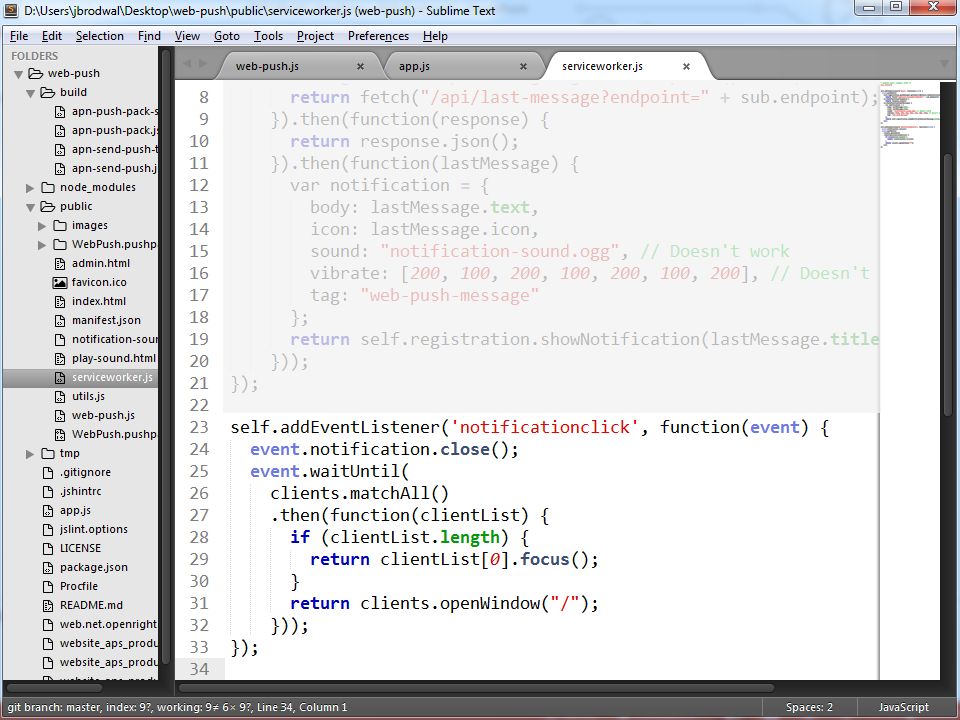Expand the WebPush.pushpackage folder
Image resolution: width=960 pixels, height=720 pixels.
(42, 245)
